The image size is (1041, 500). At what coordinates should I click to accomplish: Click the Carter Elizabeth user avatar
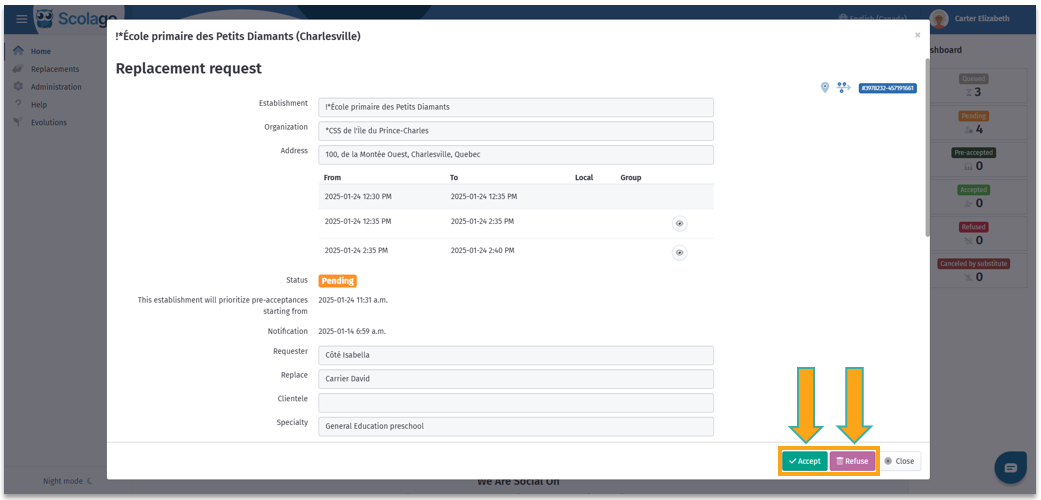(x=939, y=19)
